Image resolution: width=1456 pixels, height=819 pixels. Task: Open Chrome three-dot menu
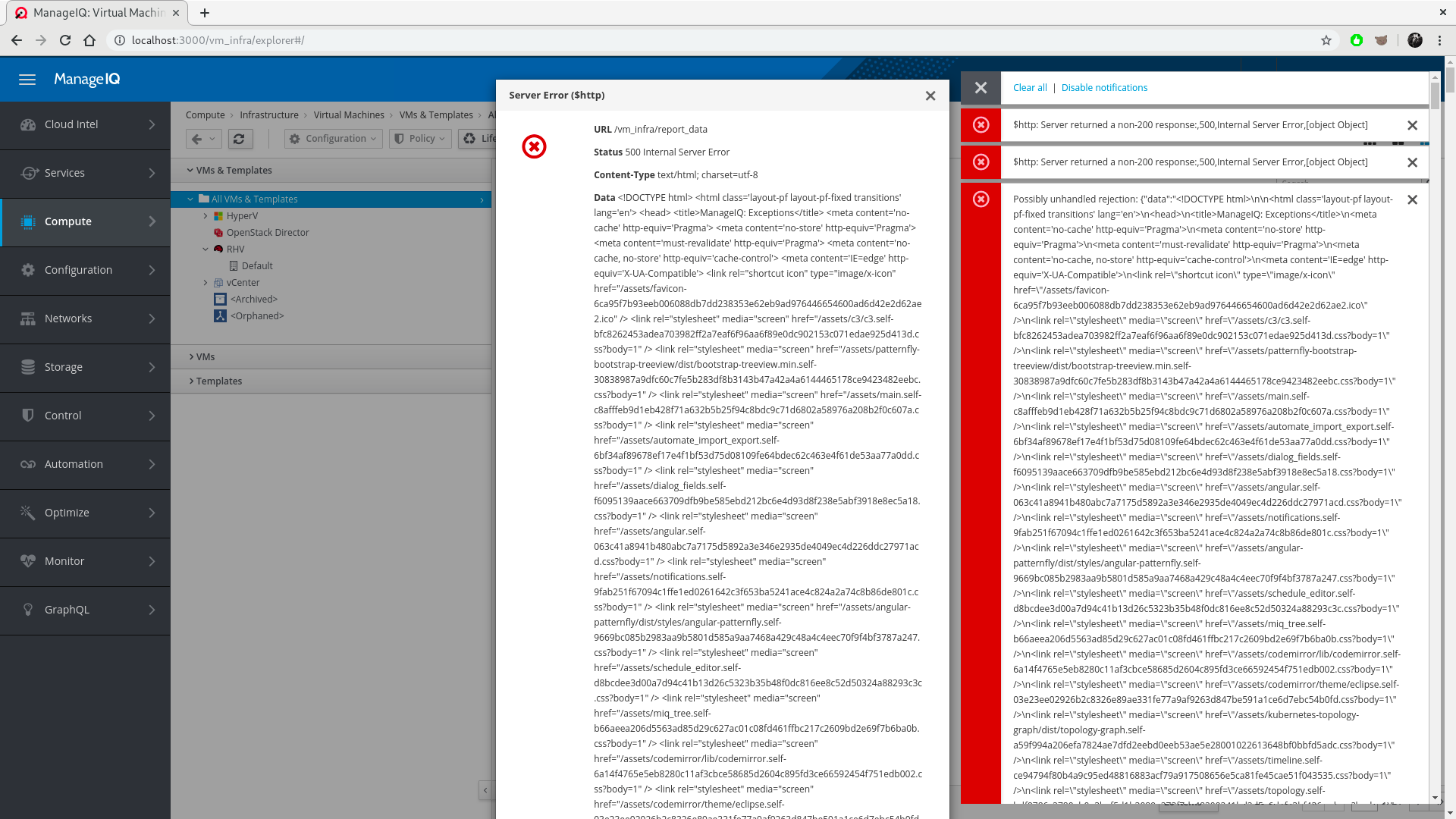[1439, 40]
